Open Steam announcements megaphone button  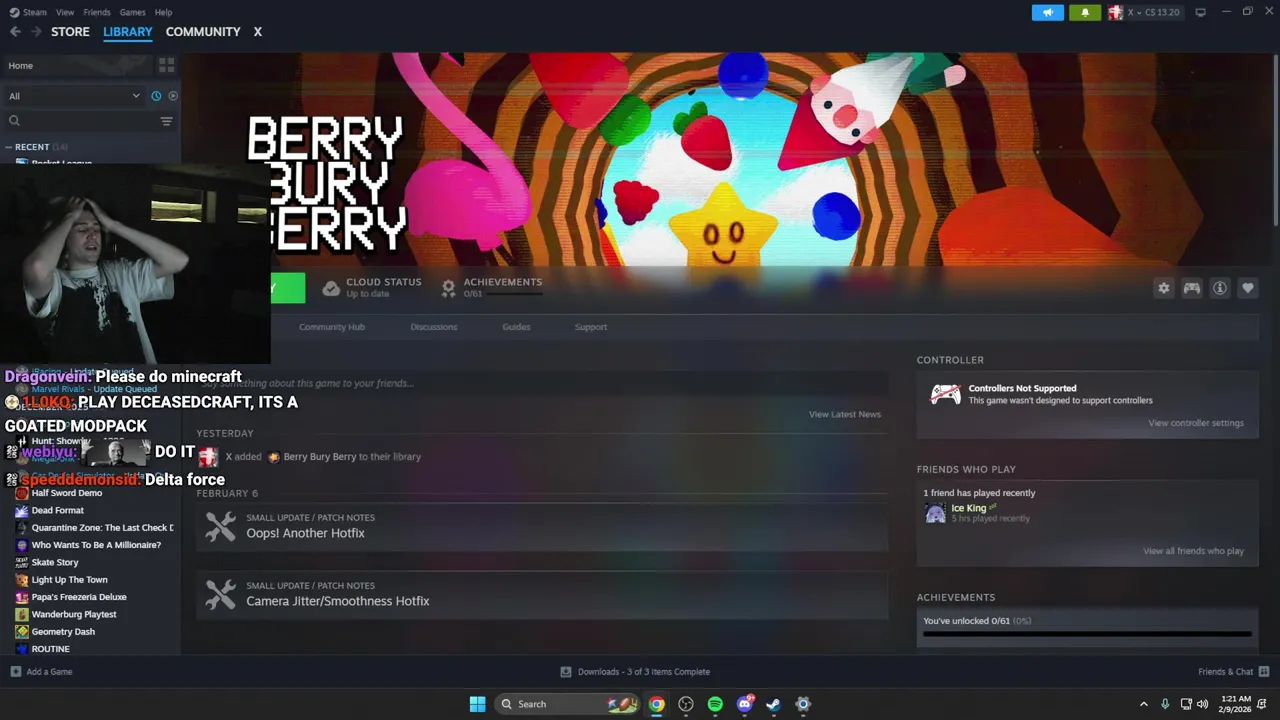1048,12
